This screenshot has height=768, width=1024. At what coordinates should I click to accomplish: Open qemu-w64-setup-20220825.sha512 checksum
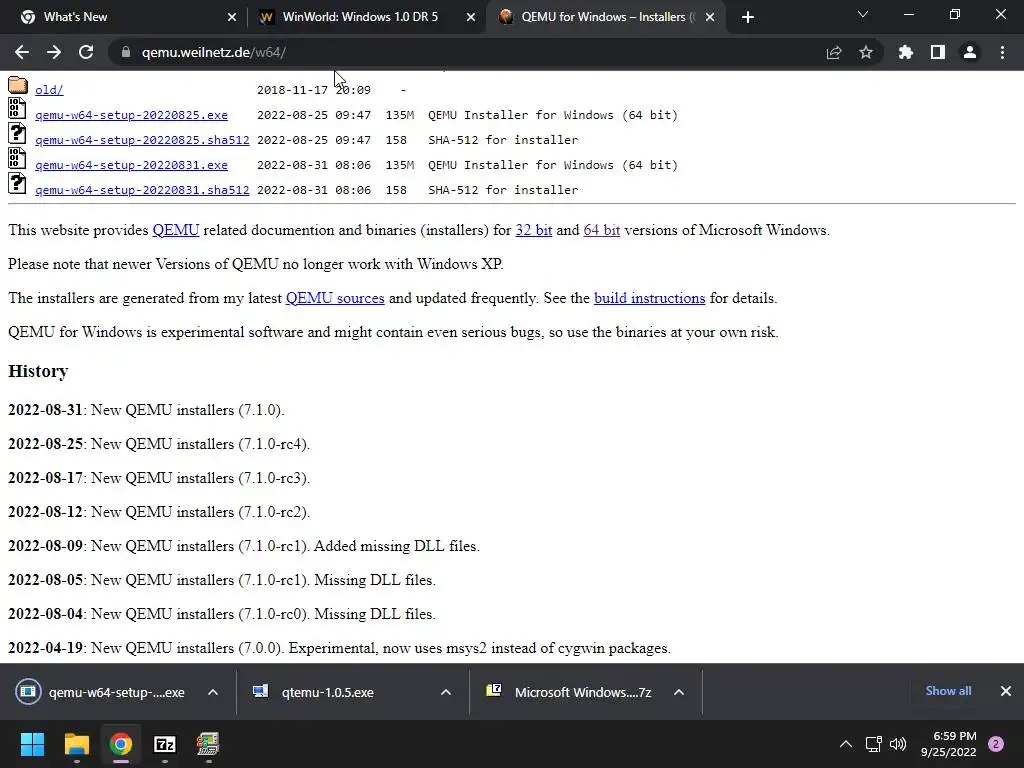point(142,140)
